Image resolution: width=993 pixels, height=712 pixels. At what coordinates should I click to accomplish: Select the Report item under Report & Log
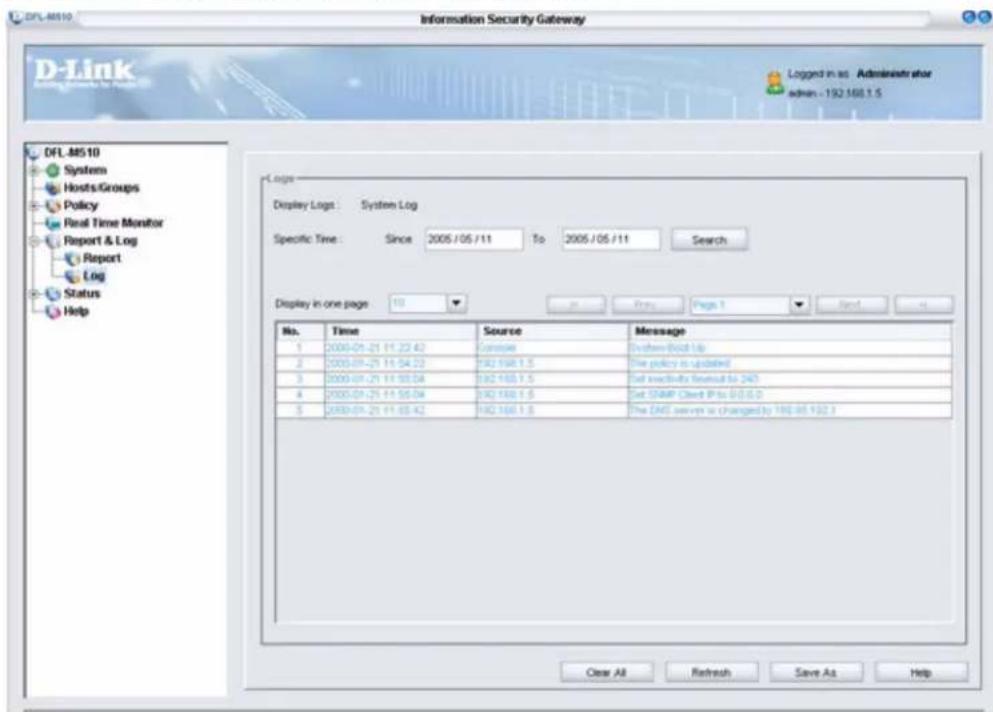tap(102, 258)
